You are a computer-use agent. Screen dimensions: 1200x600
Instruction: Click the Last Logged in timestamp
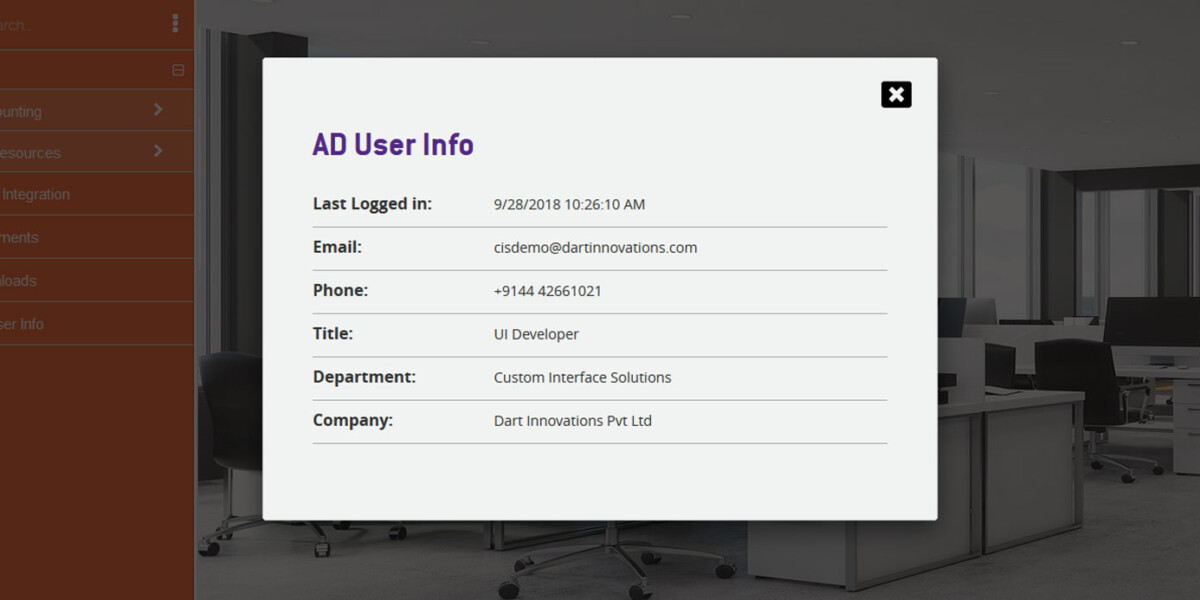(569, 204)
